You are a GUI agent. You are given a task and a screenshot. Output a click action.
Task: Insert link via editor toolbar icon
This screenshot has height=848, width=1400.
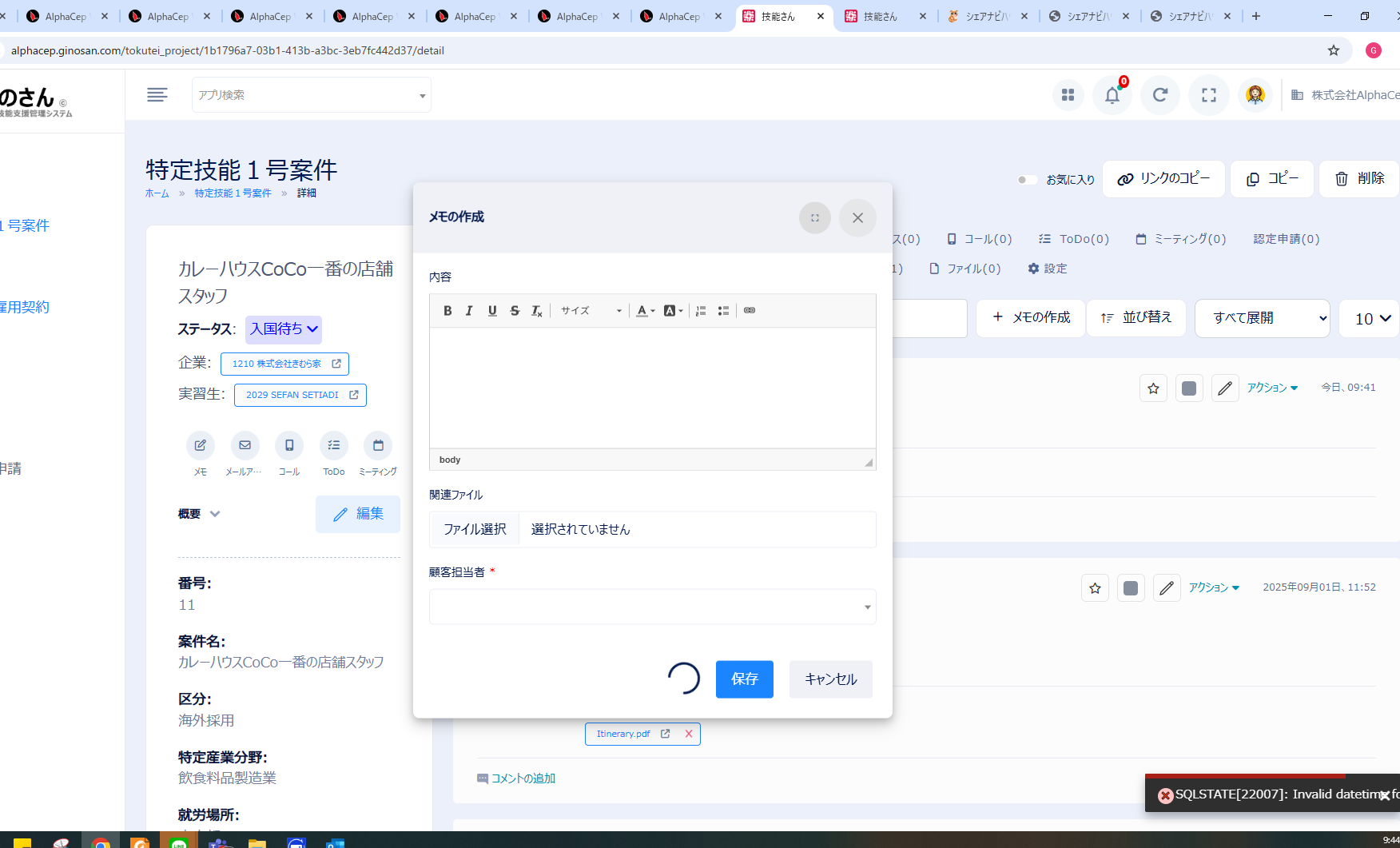pyautogui.click(x=750, y=311)
